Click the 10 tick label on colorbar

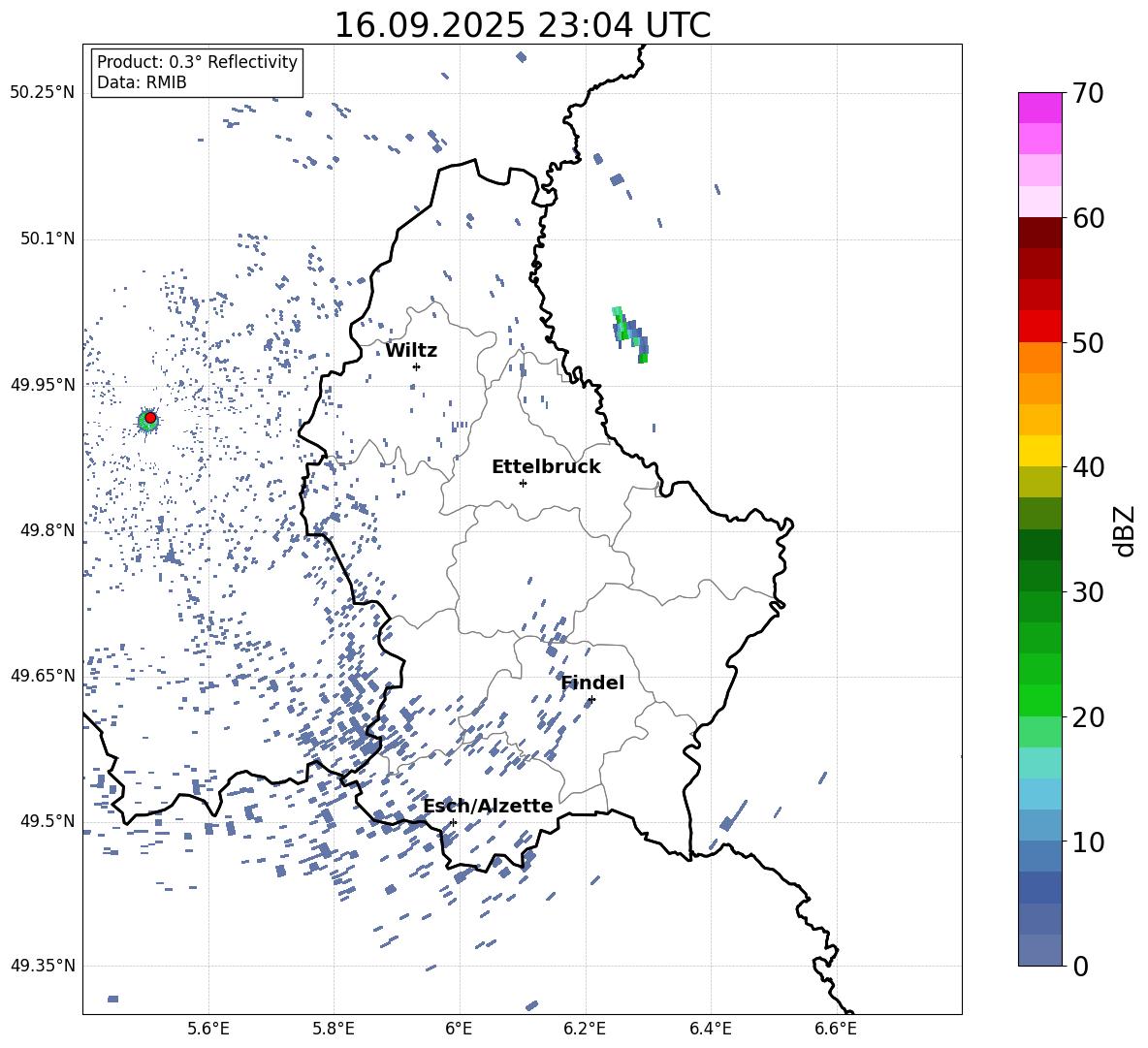pyautogui.click(x=1087, y=842)
